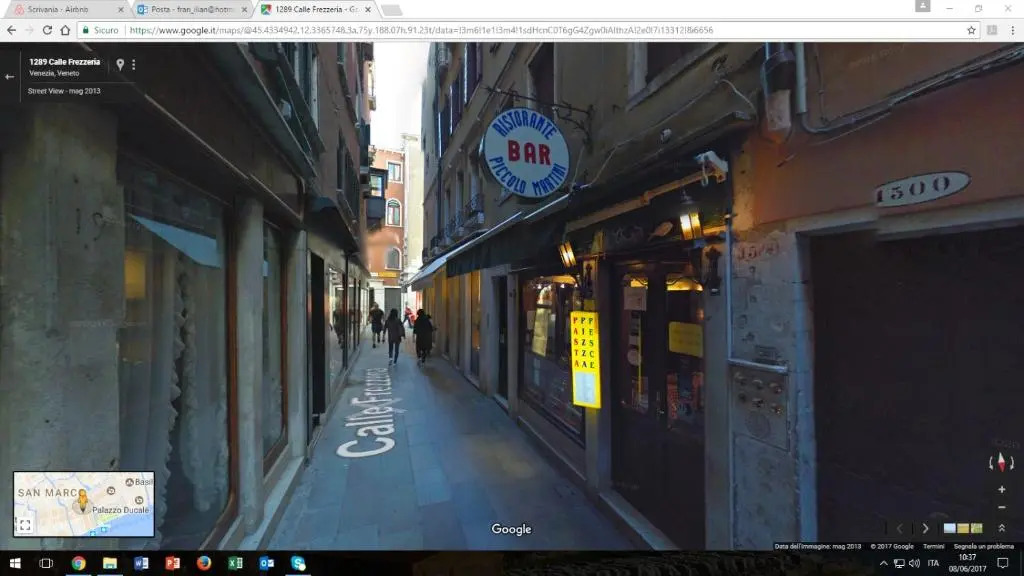Zoom in with the plus button
Screen dimensions: 1024x576
[1001, 489]
